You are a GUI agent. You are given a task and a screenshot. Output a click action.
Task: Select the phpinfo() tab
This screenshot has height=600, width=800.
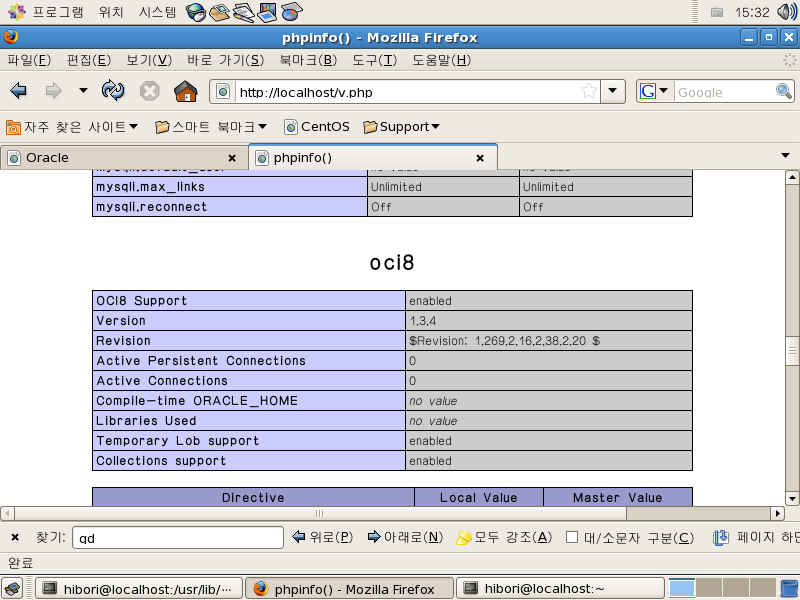click(372, 158)
